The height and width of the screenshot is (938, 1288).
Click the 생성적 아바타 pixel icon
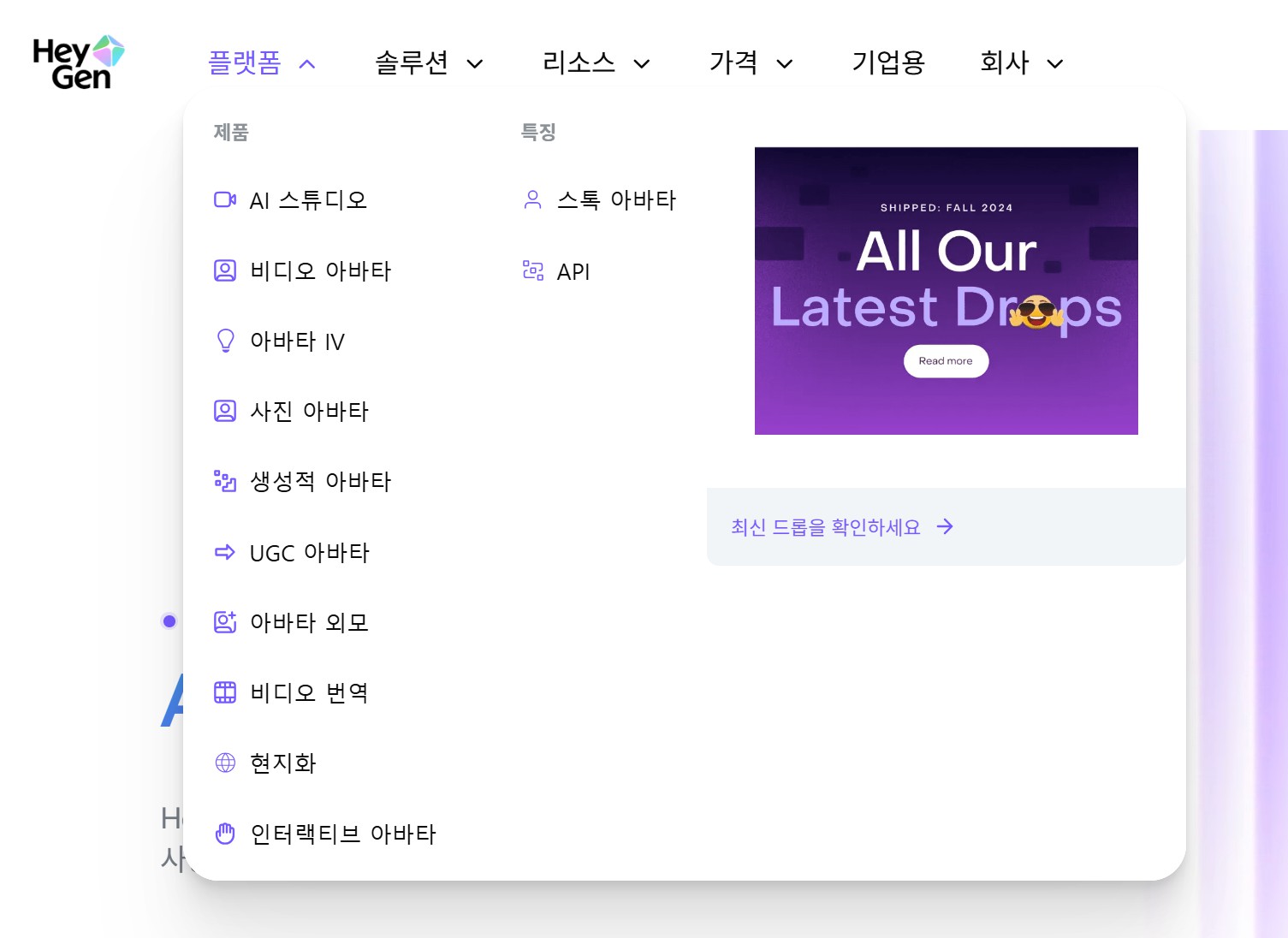click(x=224, y=481)
